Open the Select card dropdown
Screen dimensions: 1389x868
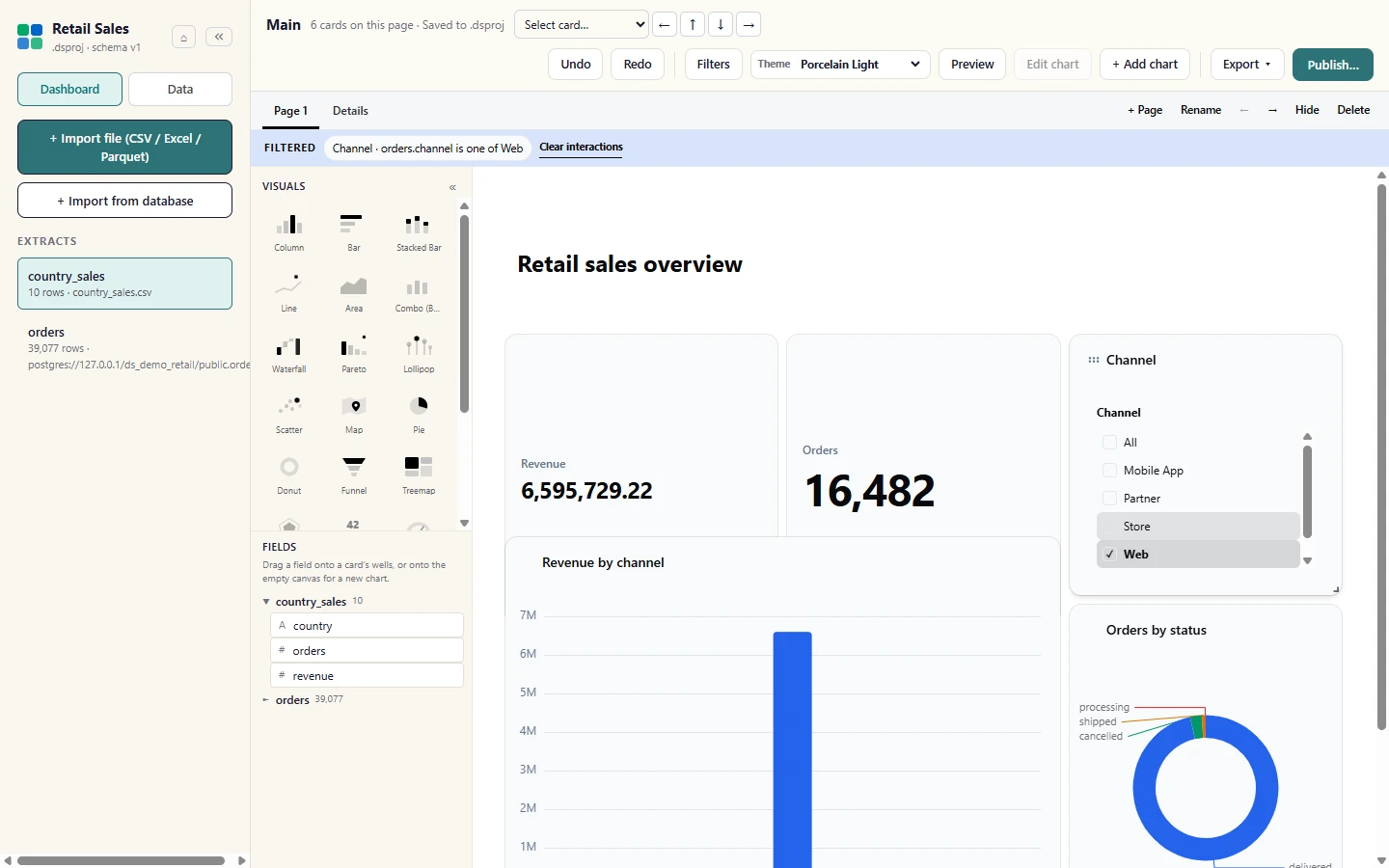pyautogui.click(x=582, y=25)
